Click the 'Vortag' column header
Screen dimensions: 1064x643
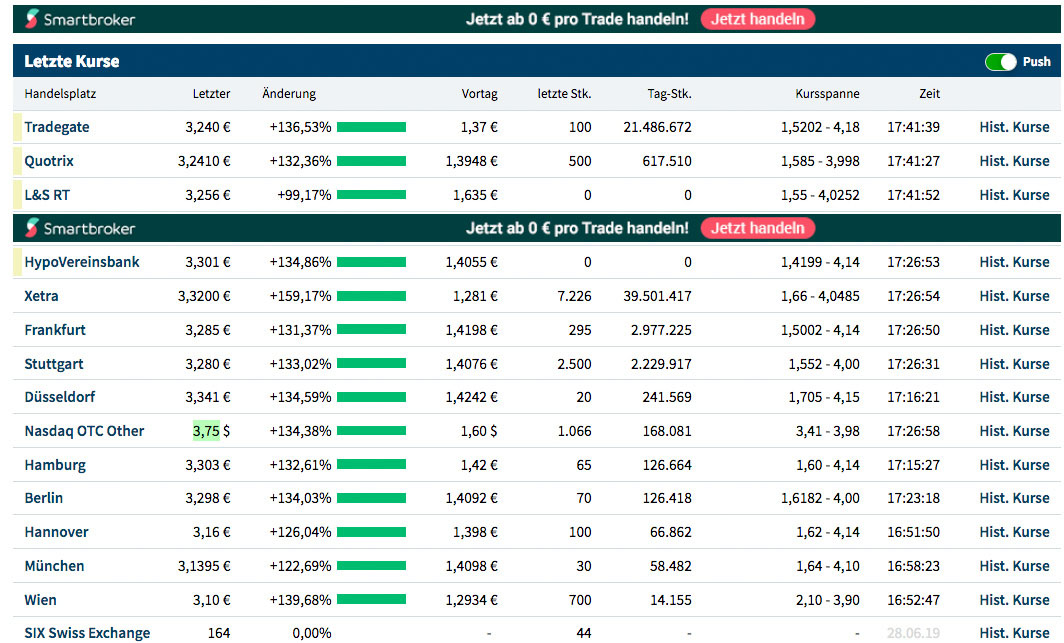tap(480, 94)
